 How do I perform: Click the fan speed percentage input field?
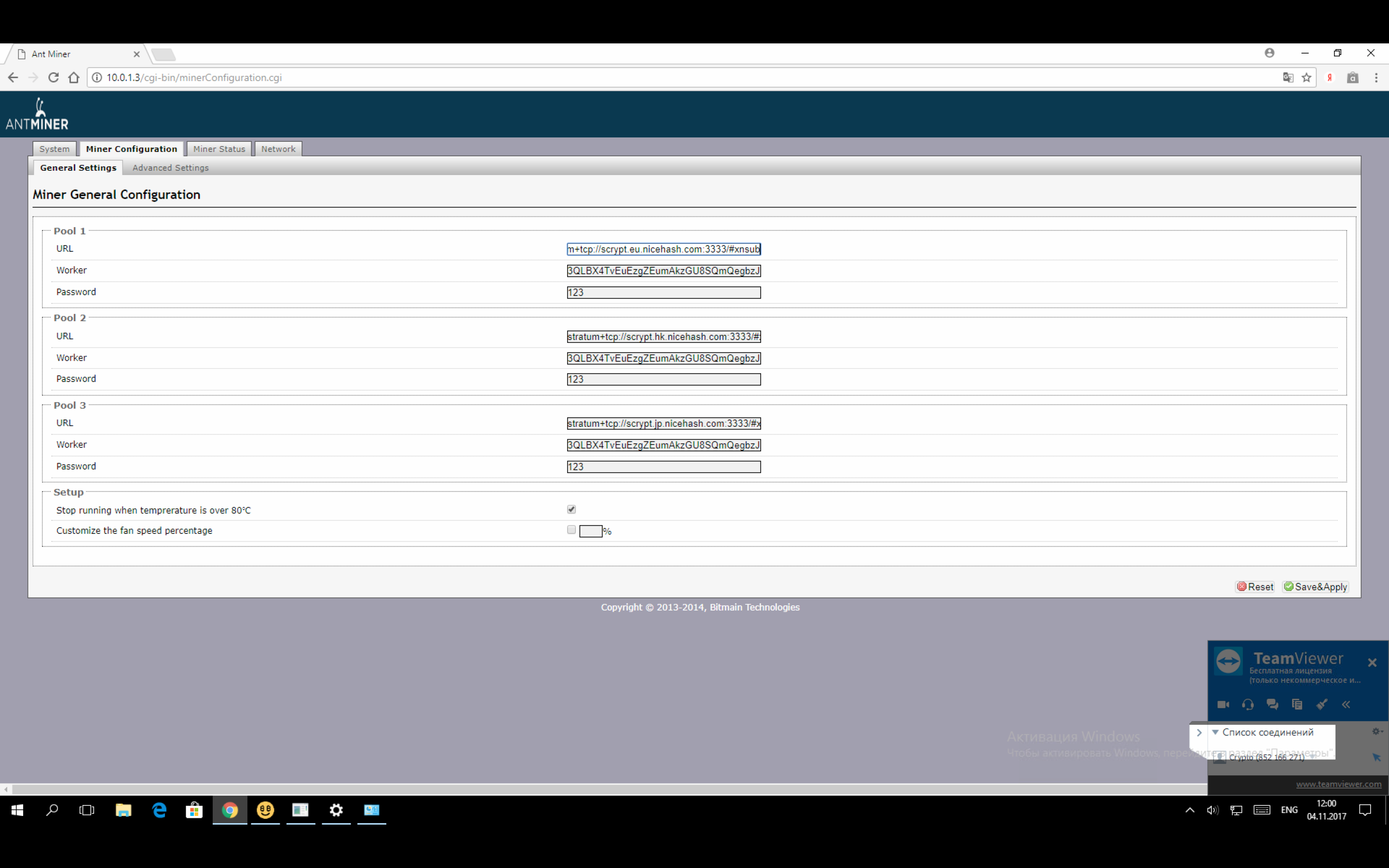[590, 531]
